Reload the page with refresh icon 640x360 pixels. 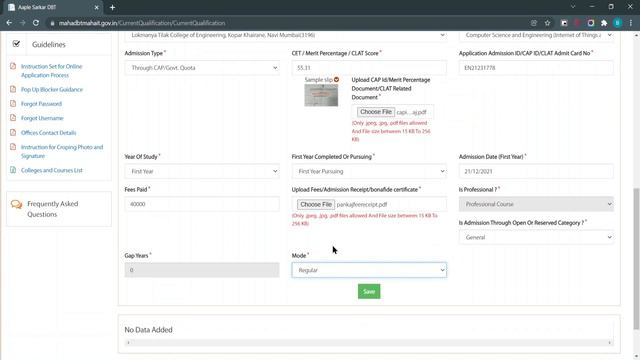36,23
